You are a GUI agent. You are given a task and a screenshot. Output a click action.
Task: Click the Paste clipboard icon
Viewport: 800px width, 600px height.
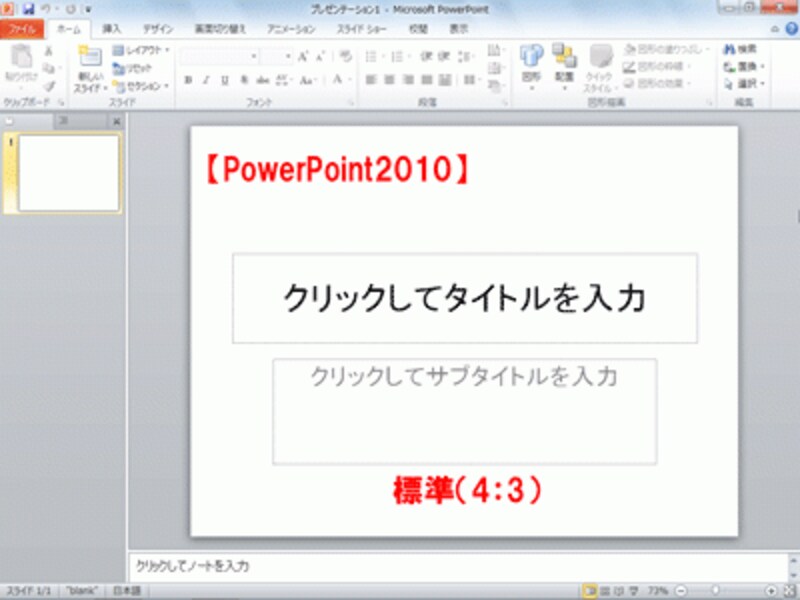(x=21, y=56)
